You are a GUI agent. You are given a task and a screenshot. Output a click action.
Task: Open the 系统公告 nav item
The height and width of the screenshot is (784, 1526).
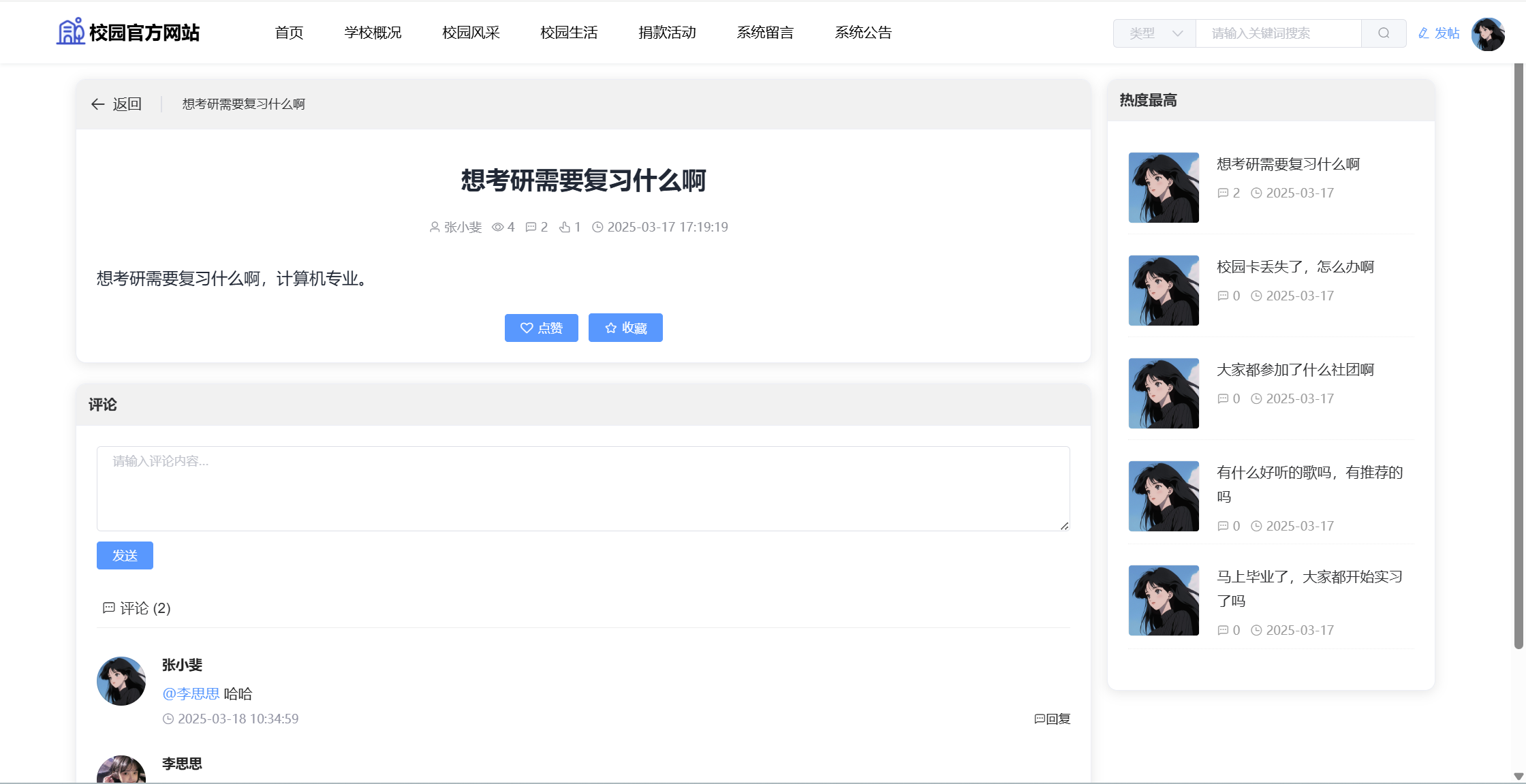863,33
